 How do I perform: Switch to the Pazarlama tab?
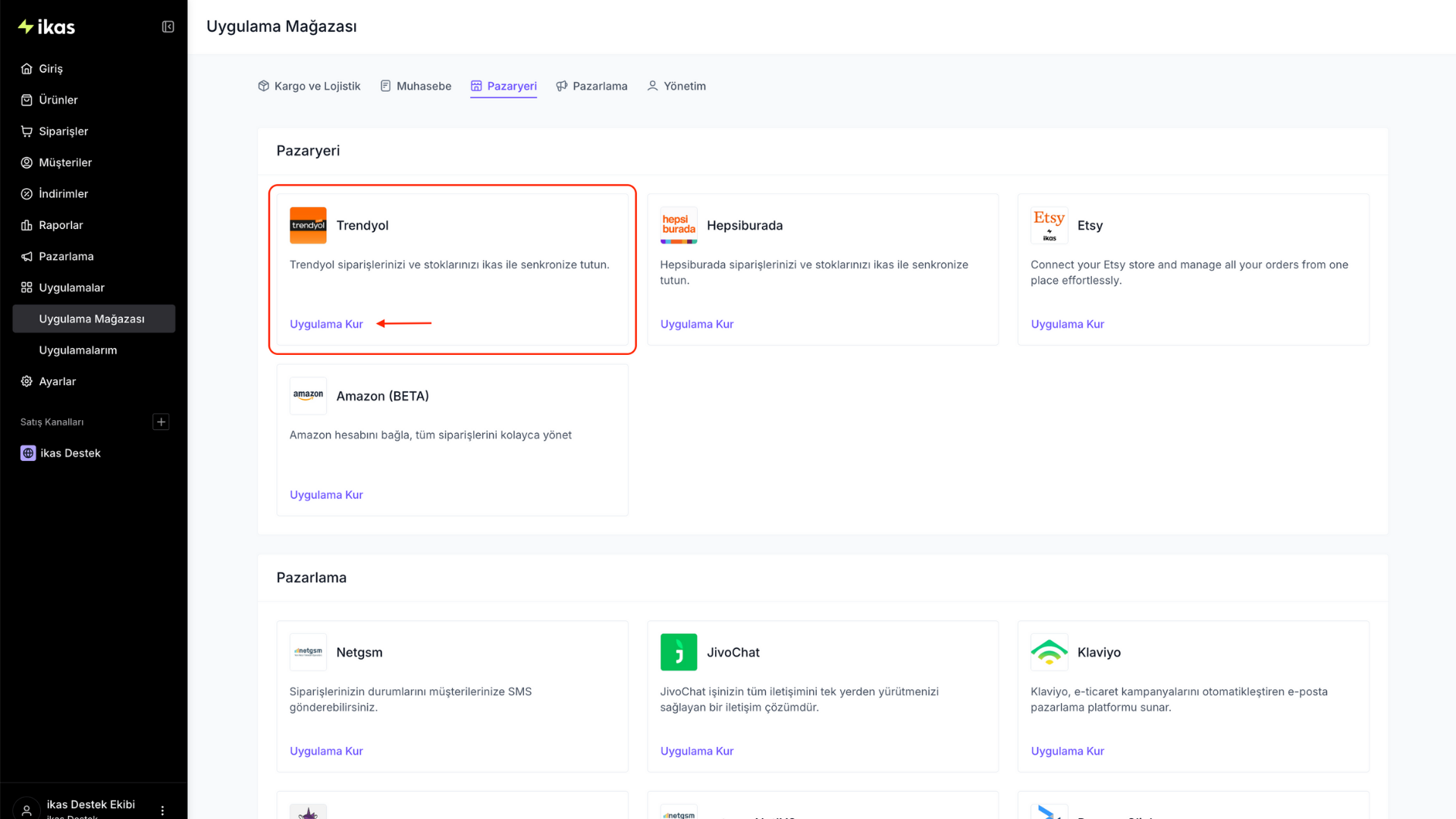pyautogui.click(x=591, y=86)
